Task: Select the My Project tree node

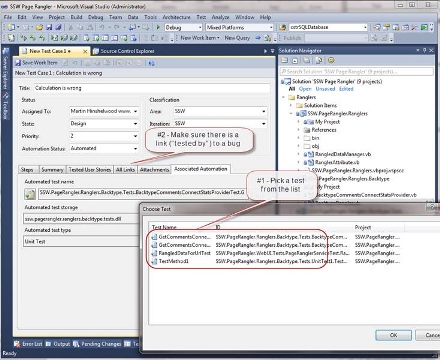Action: coord(327,122)
